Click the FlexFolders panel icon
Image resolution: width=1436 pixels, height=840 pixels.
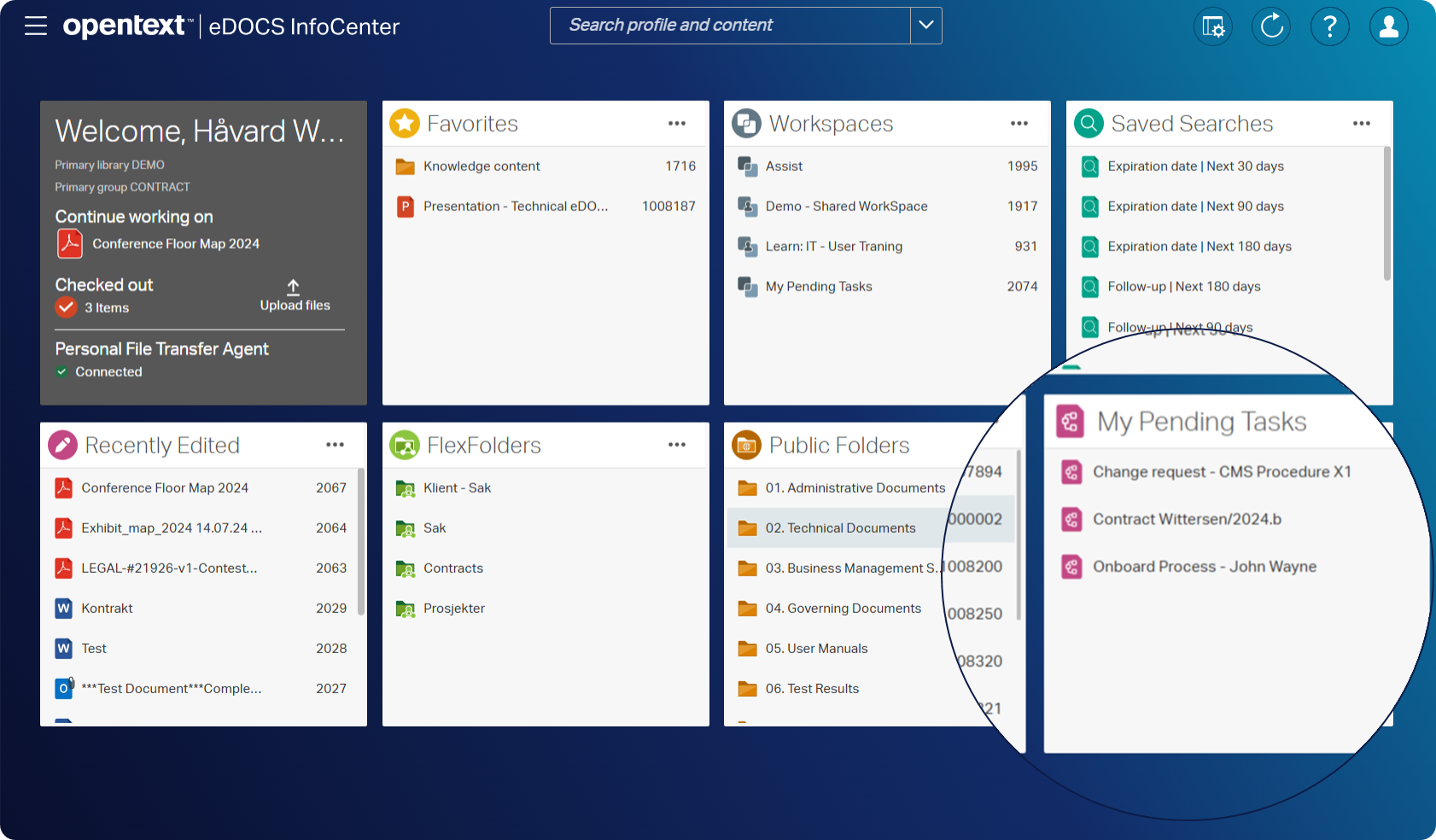click(405, 445)
